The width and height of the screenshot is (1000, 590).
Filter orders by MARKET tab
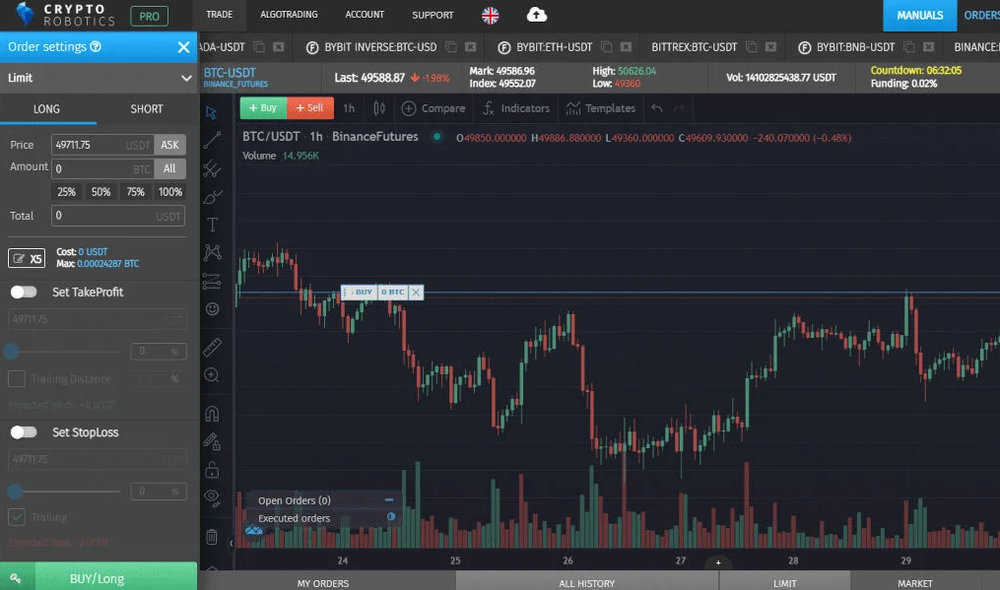pos(915,583)
